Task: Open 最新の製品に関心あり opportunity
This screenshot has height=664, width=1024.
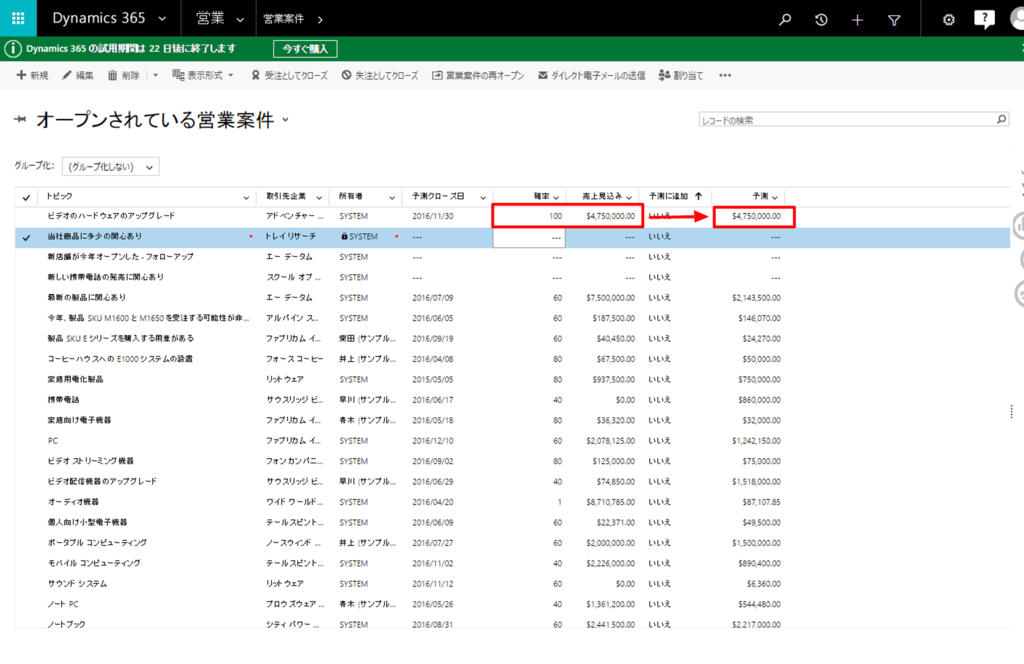Action: (x=86, y=297)
